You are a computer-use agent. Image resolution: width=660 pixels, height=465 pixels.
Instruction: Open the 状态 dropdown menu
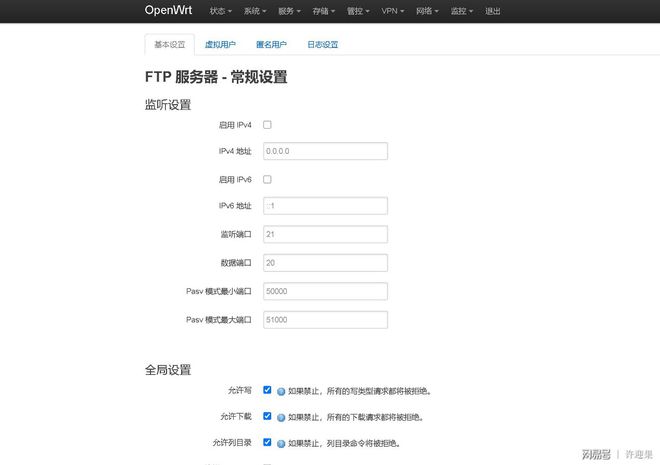point(221,11)
